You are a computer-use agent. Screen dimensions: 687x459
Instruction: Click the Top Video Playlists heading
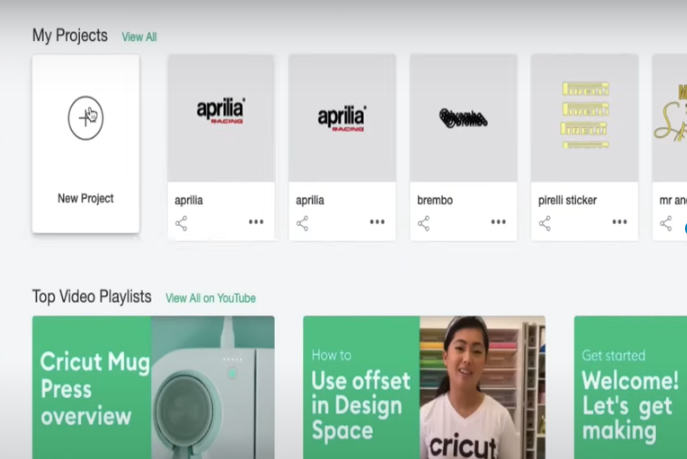92,297
